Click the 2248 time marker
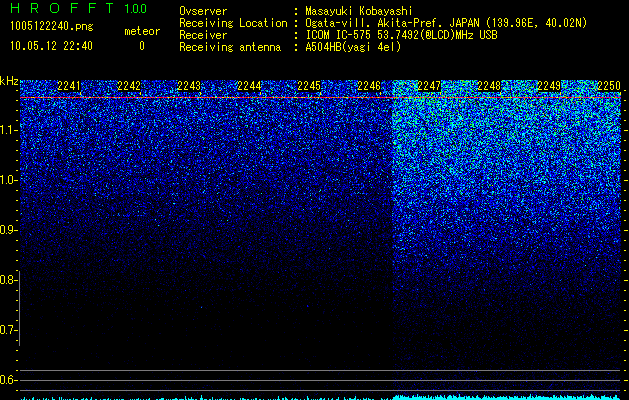The width and height of the screenshot is (629, 400). click(x=489, y=86)
